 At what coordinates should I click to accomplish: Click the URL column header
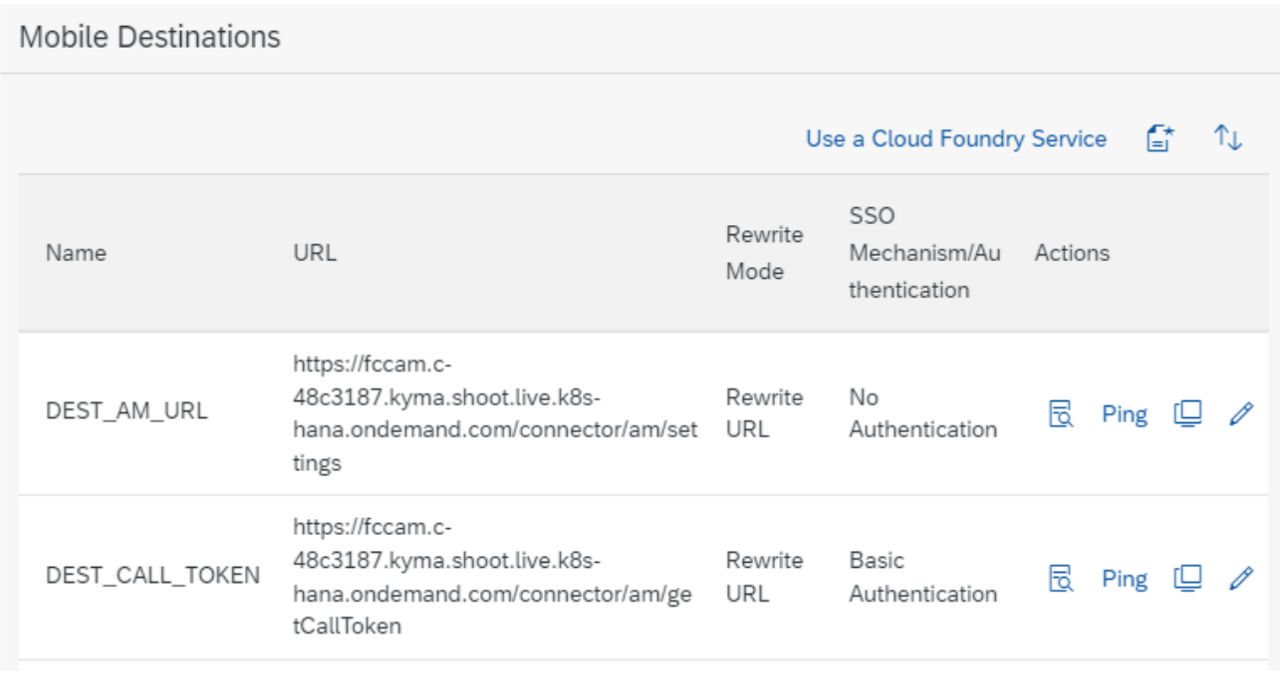click(314, 253)
